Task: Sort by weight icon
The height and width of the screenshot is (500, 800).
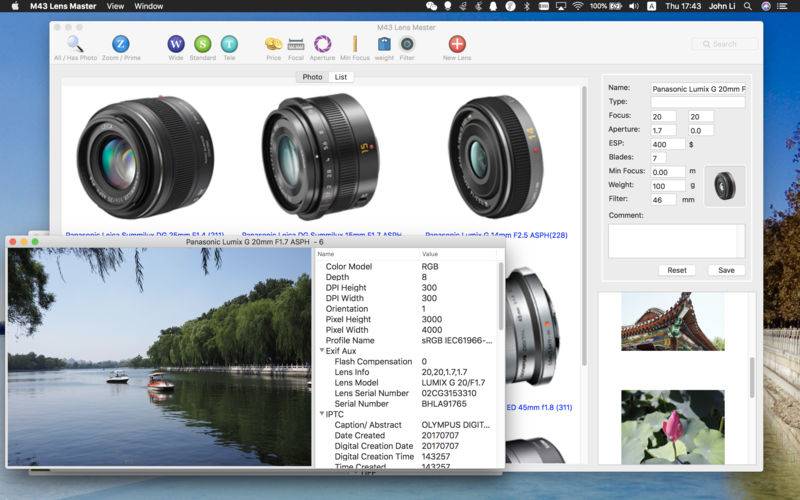Action: click(x=384, y=44)
